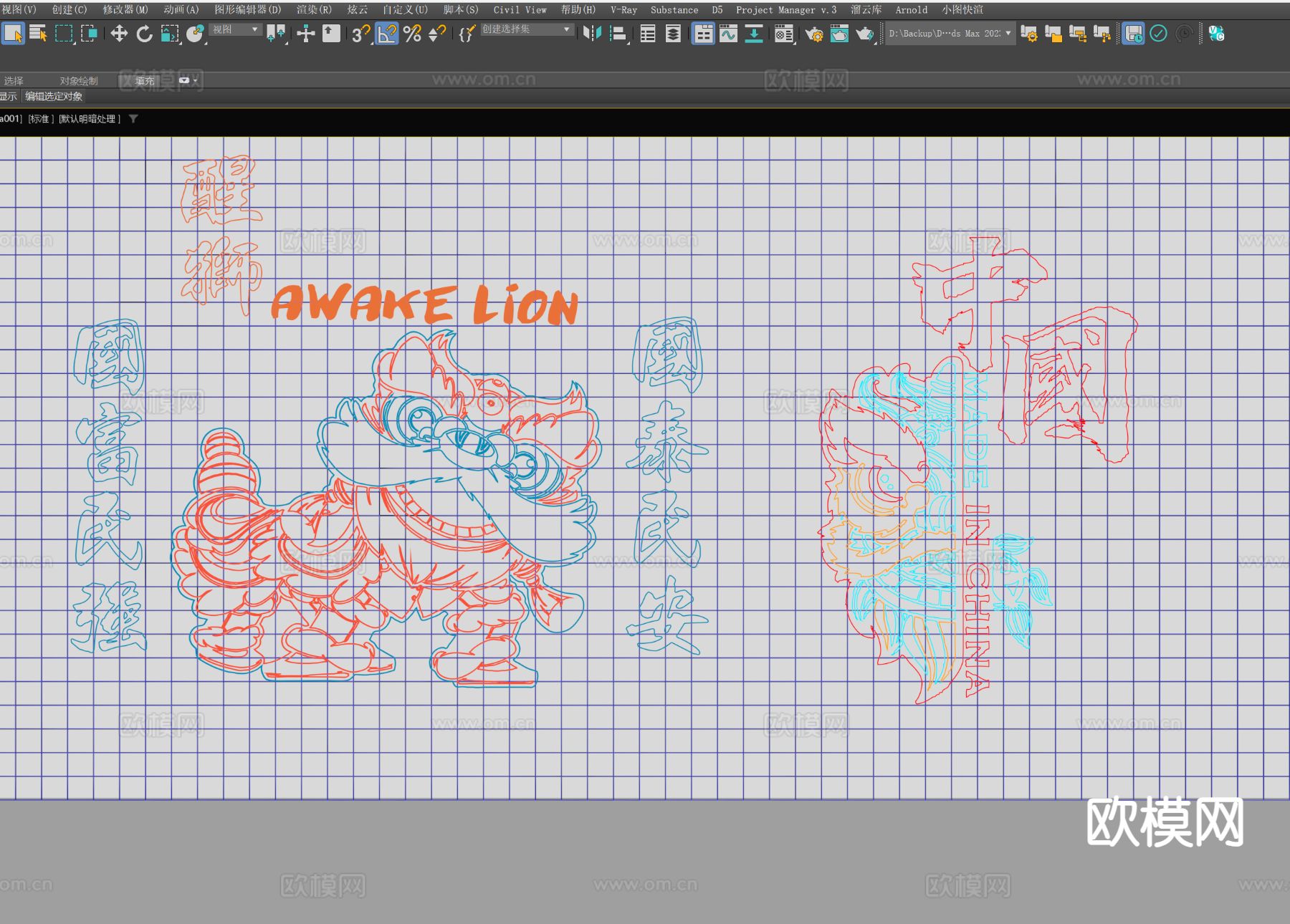
Task: Open the Substance menu
Action: pyautogui.click(x=674, y=9)
